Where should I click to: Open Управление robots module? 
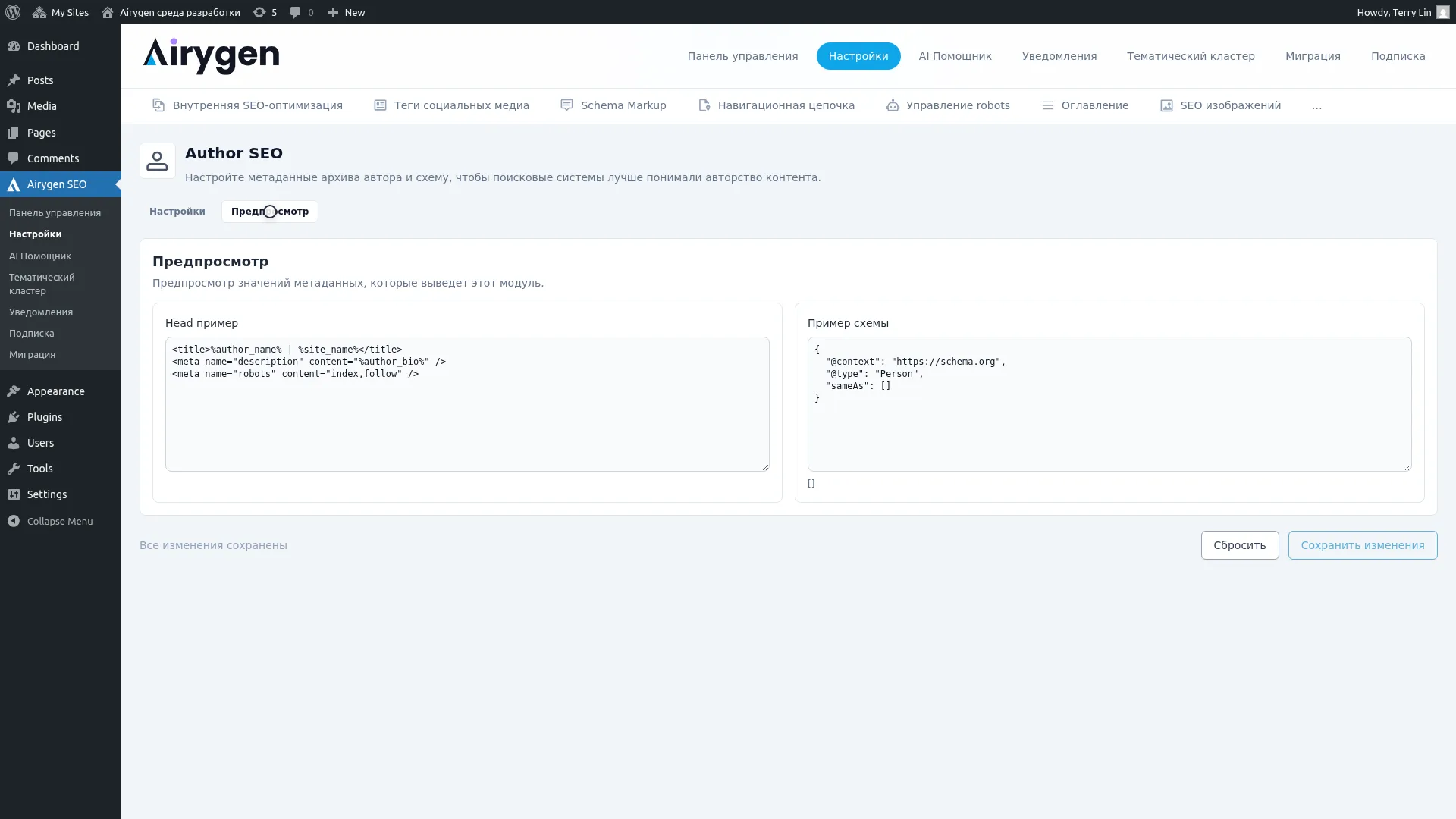[x=948, y=105]
